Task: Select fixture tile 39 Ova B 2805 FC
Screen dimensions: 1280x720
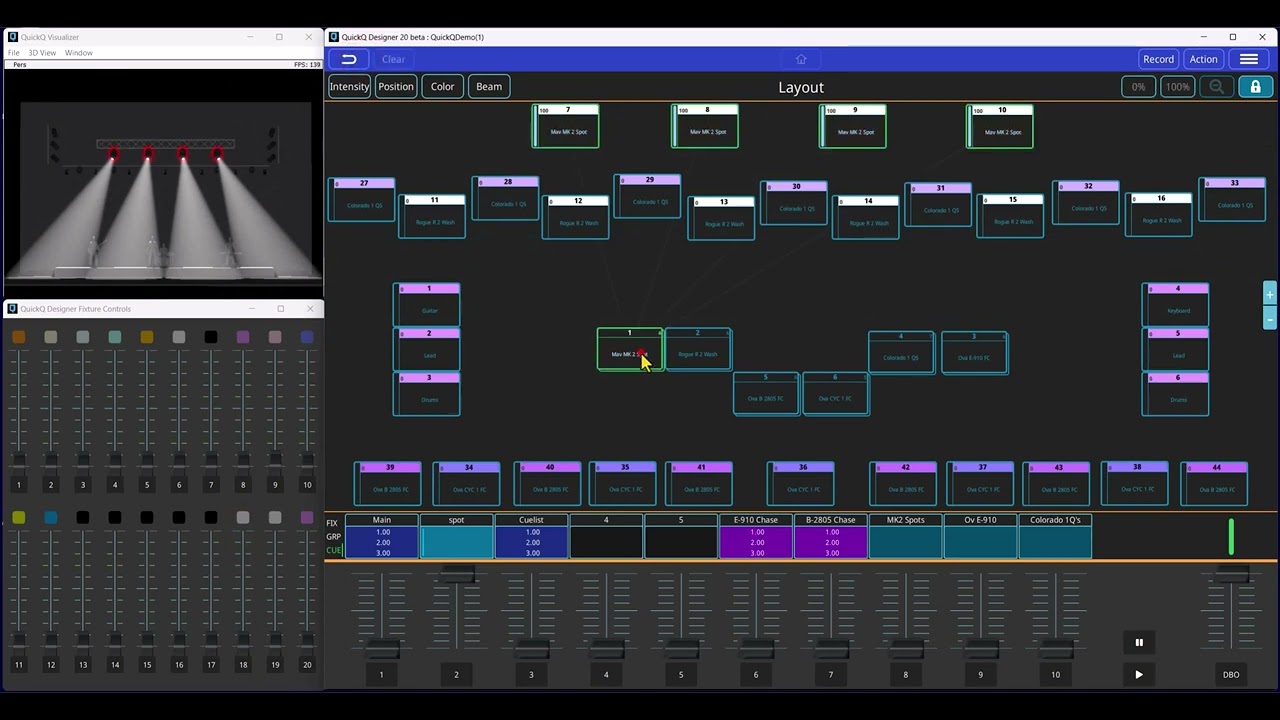Action: [x=388, y=484]
